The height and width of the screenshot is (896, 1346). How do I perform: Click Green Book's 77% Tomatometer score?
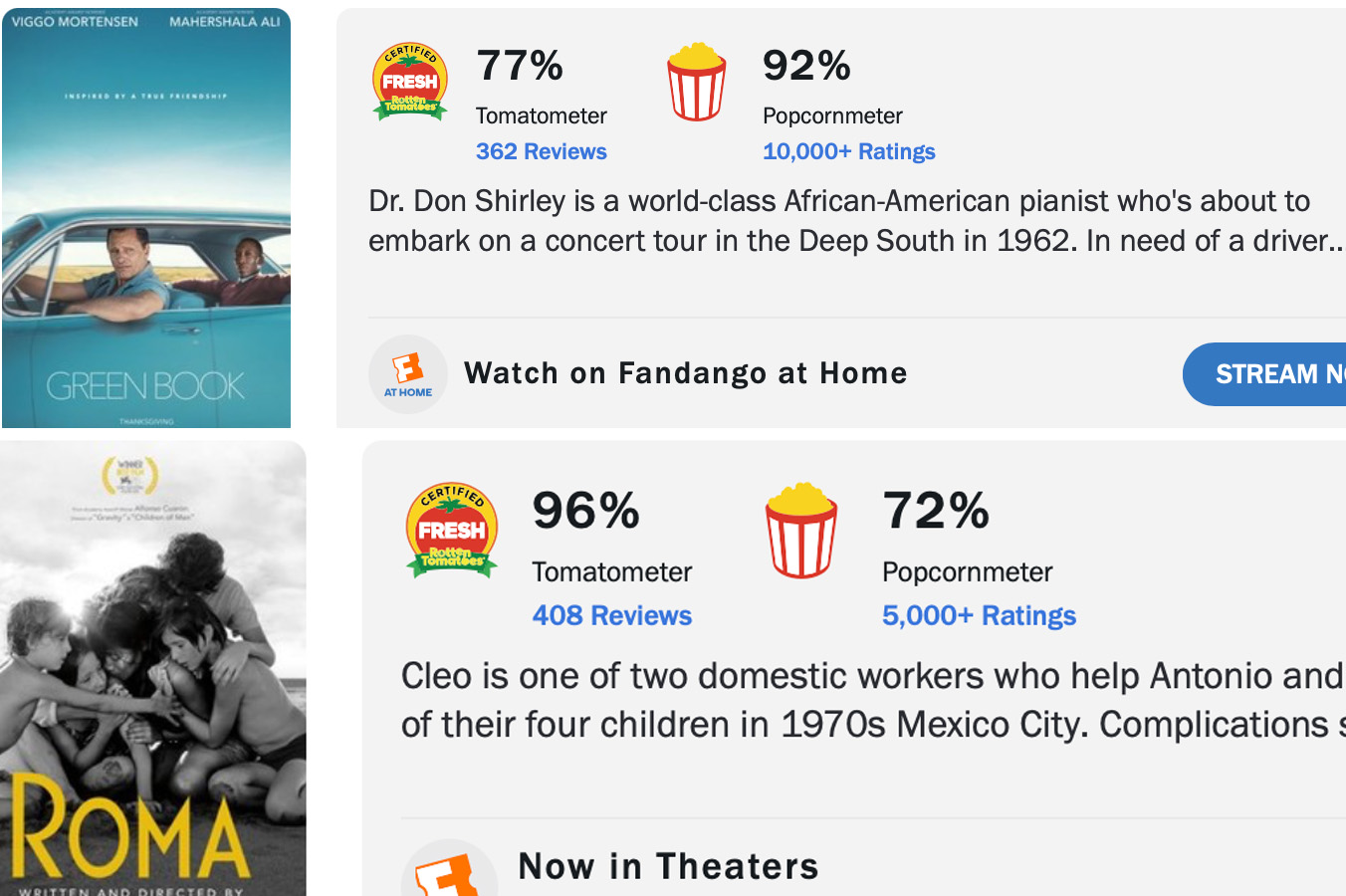[520, 67]
